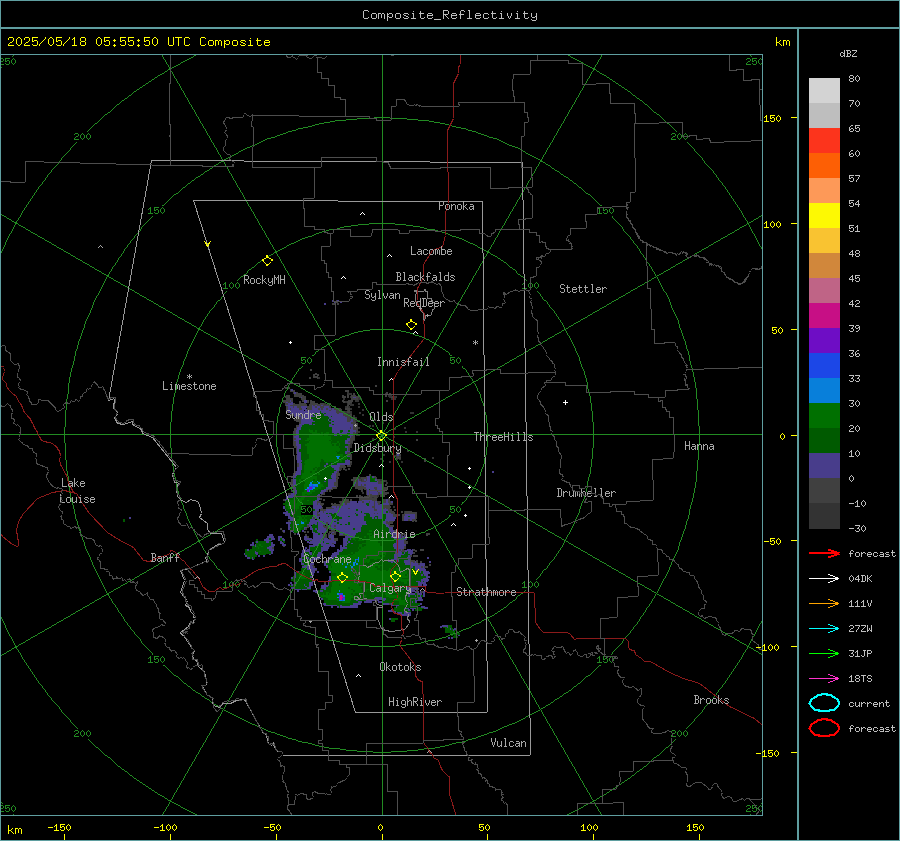The width and height of the screenshot is (900, 841).
Task: Click the white 04DK arrow icon
Action: tap(824, 579)
